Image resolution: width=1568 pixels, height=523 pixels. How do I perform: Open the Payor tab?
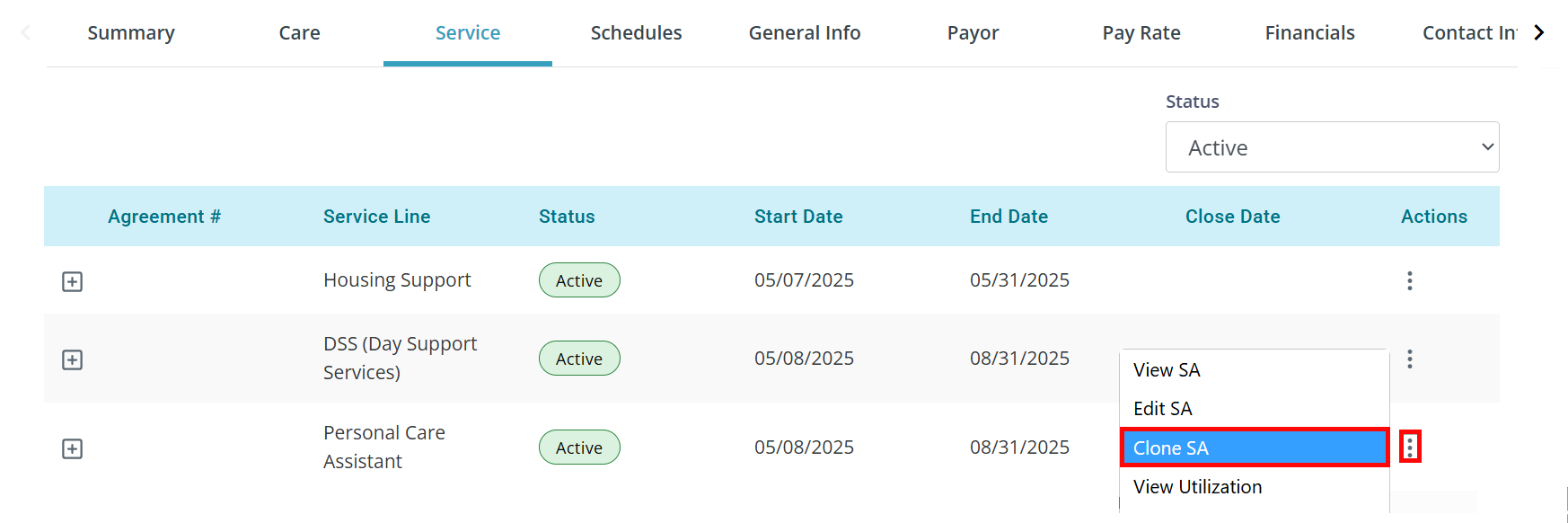point(973,33)
